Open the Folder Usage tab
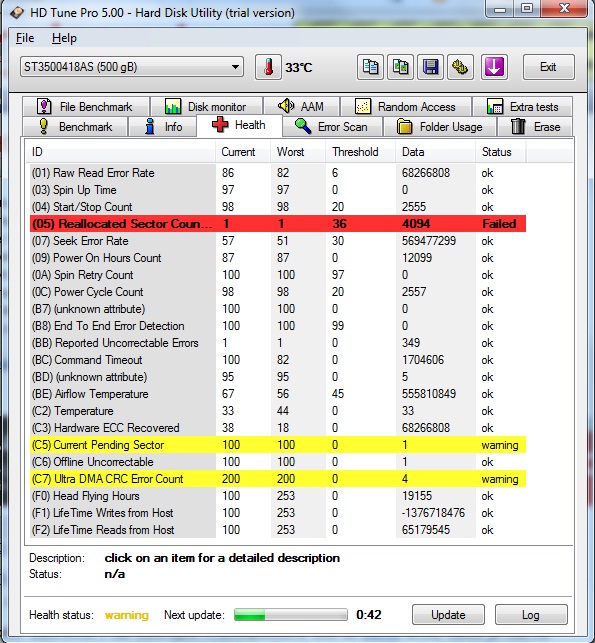This screenshot has height=643, width=595. (x=440, y=126)
